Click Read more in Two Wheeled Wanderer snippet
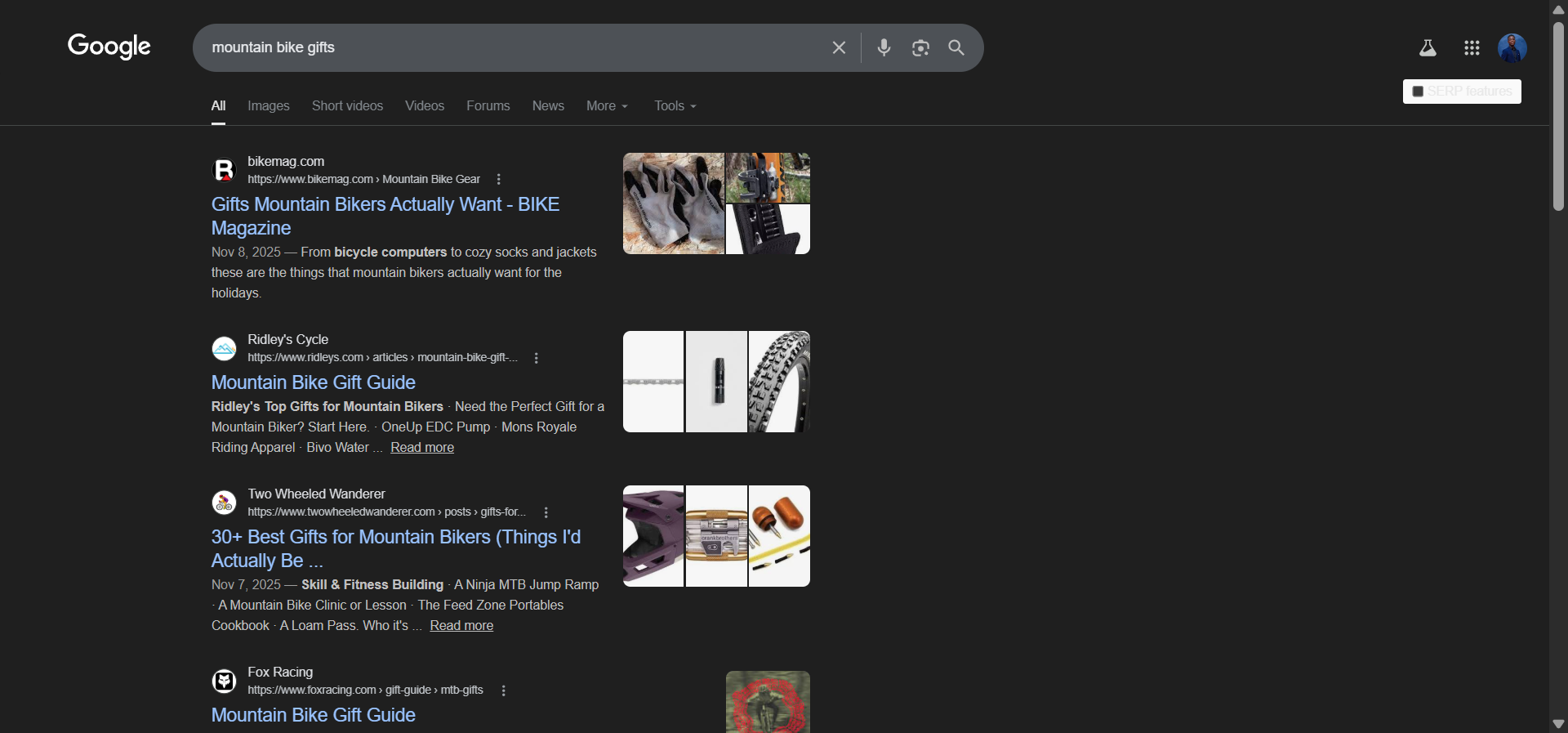 point(461,626)
